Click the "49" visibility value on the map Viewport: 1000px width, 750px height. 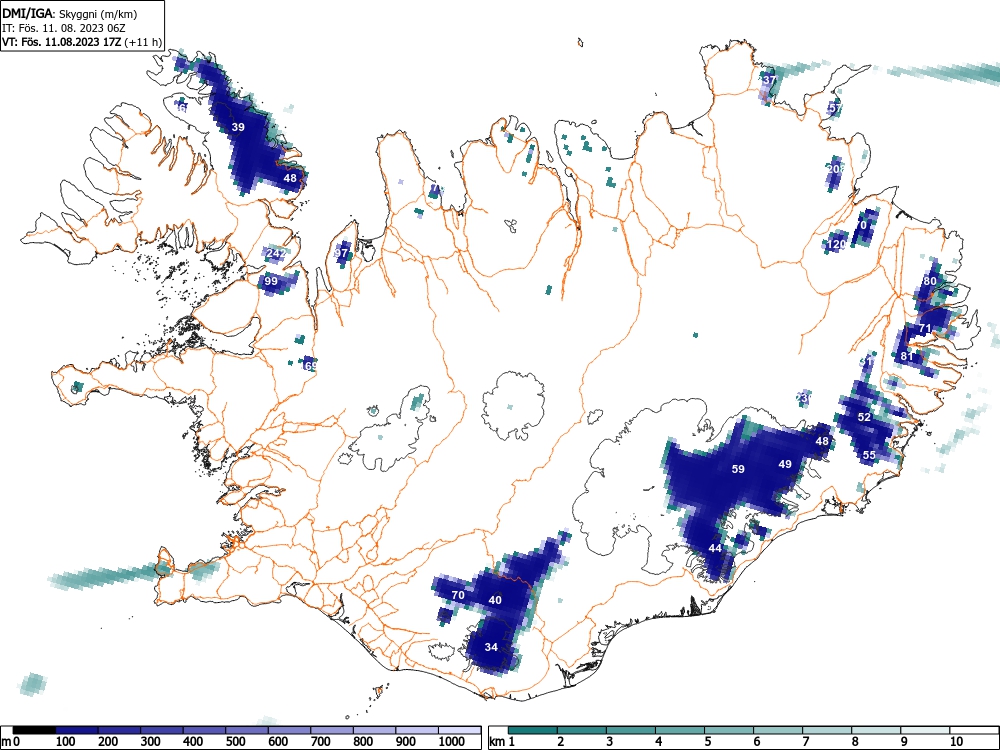pyautogui.click(x=785, y=464)
